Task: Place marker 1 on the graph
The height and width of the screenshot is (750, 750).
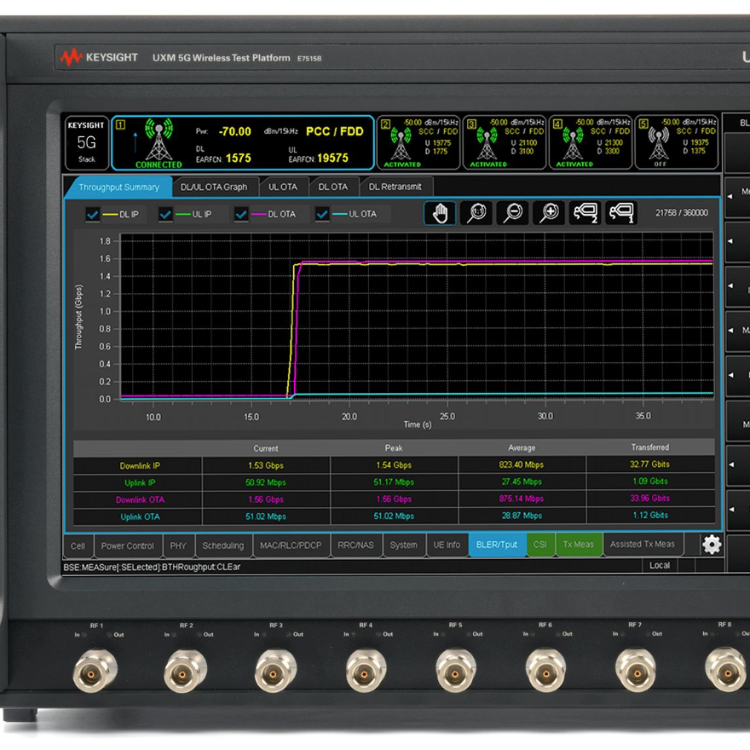Action: (x=621, y=213)
